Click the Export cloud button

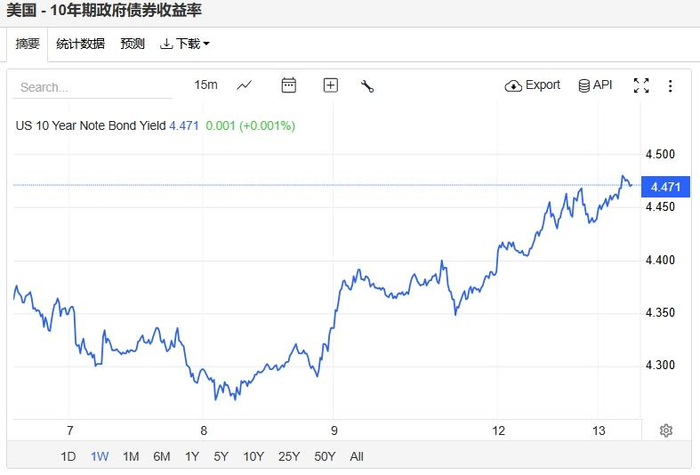pos(533,86)
